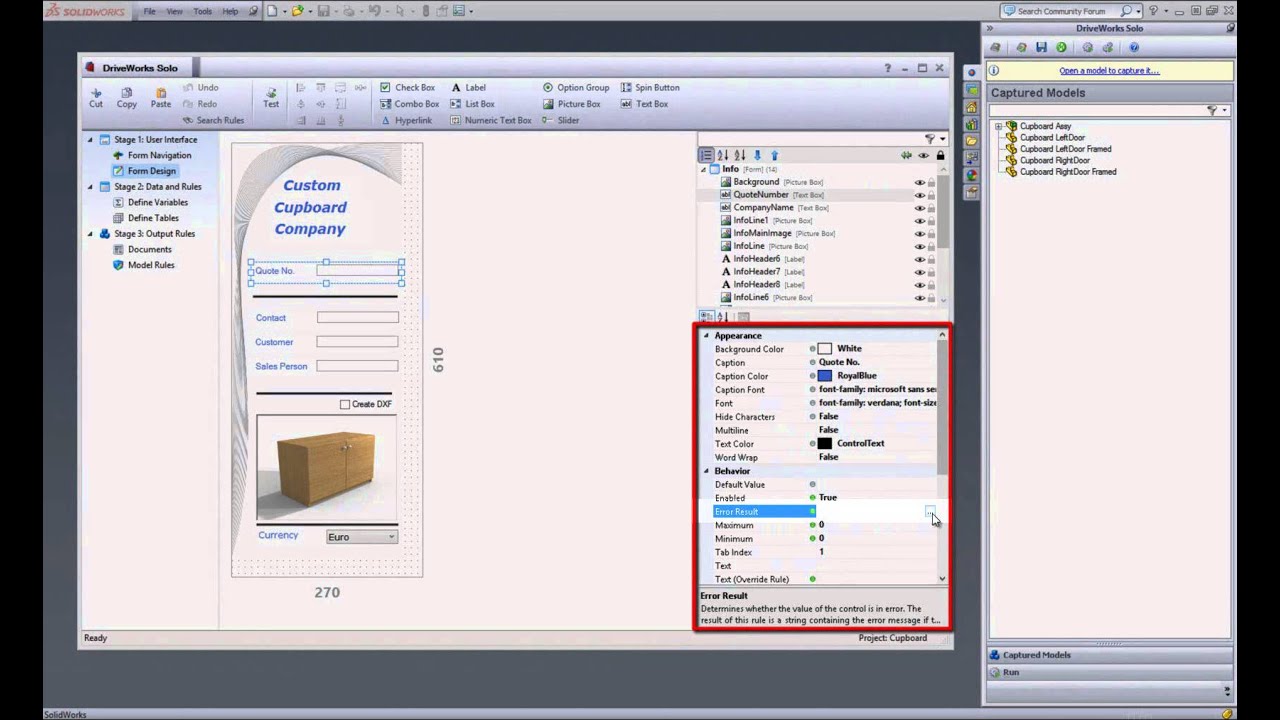1280x720 pixels.
Task: Add a Slider control from toolbar
Action: click(x=561, y=120)
